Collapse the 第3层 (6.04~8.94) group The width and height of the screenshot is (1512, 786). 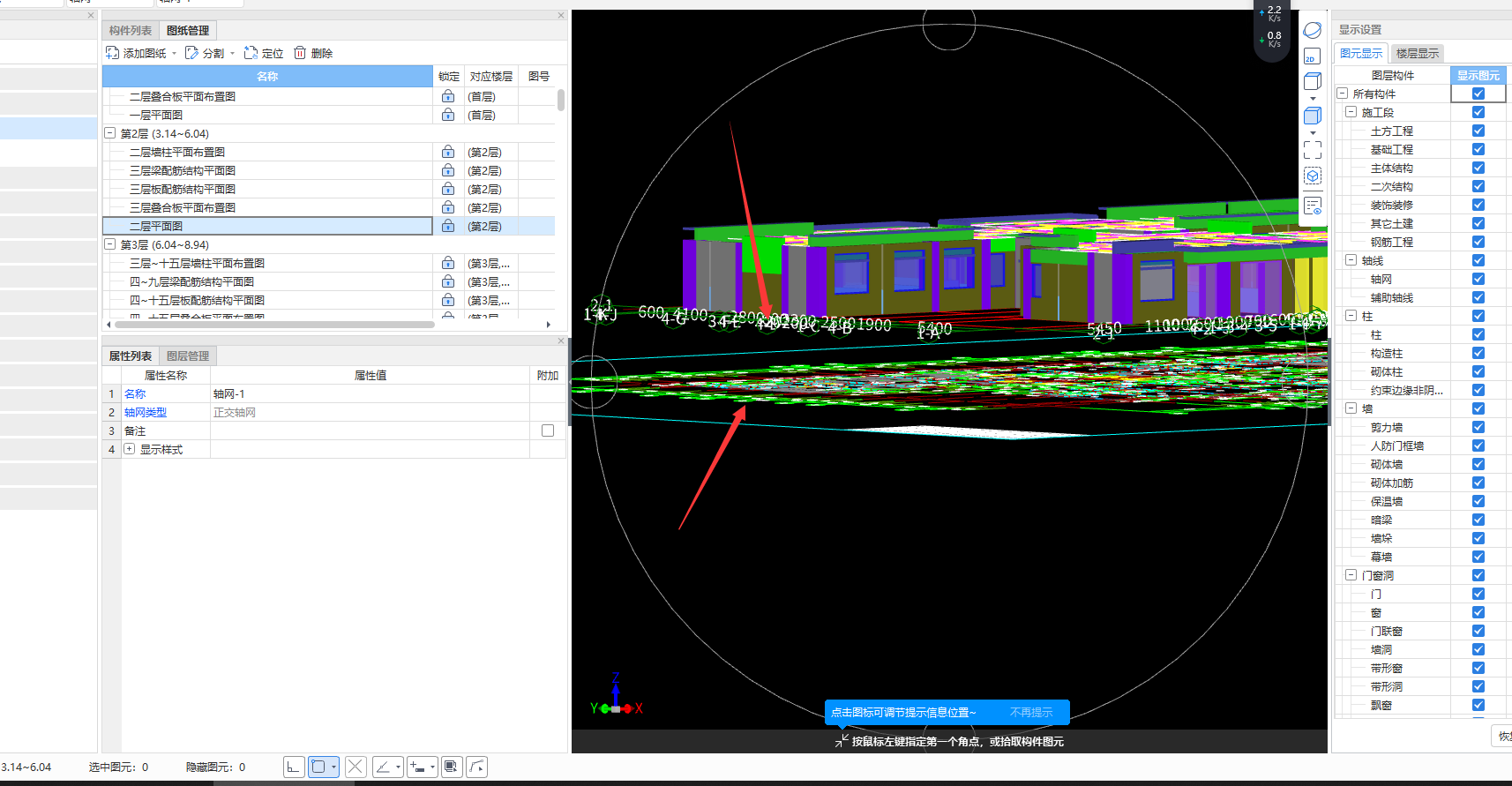point(110,244)
